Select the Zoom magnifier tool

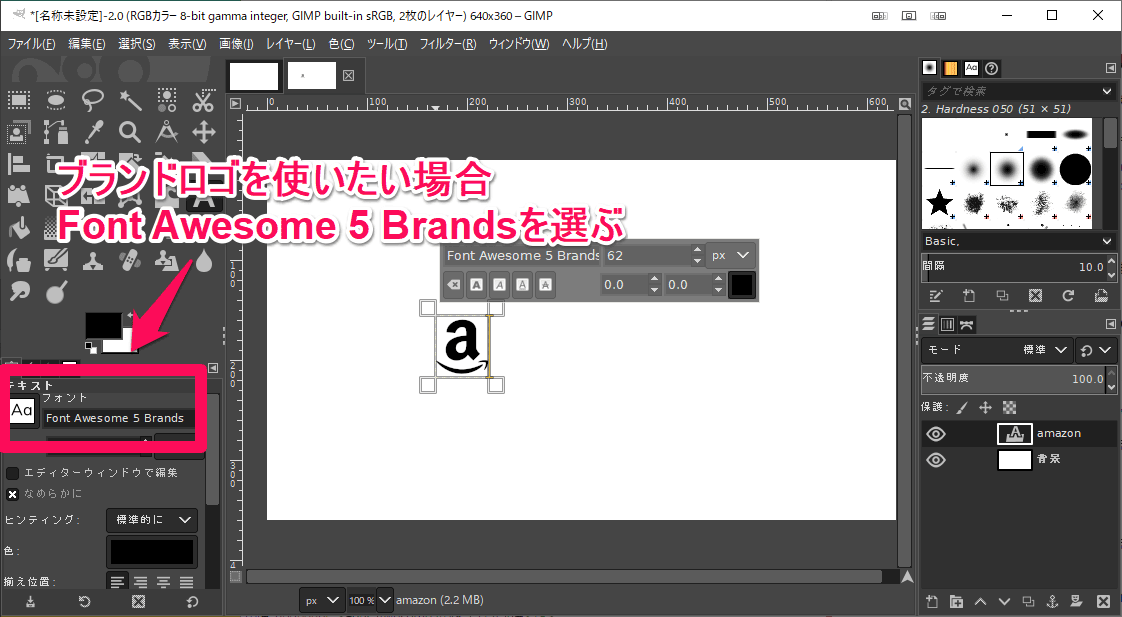pos(130,132)
